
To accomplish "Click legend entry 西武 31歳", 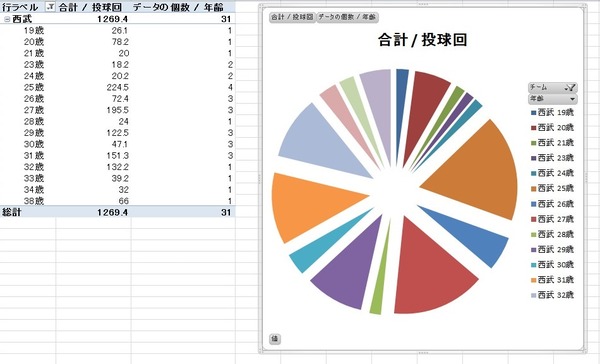I will point(553,280).
